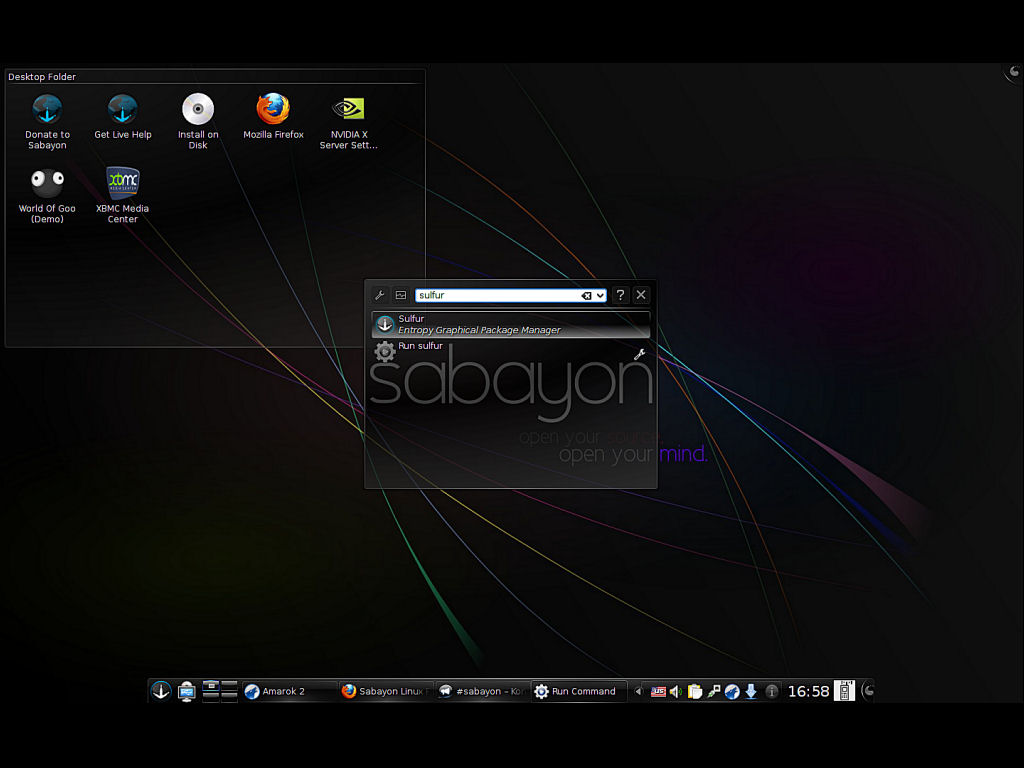Image resolution: width=1024 pixels, height=768 pixels.
Task: Open NVIDIA X Server Settings
Action: pos(348,110)
